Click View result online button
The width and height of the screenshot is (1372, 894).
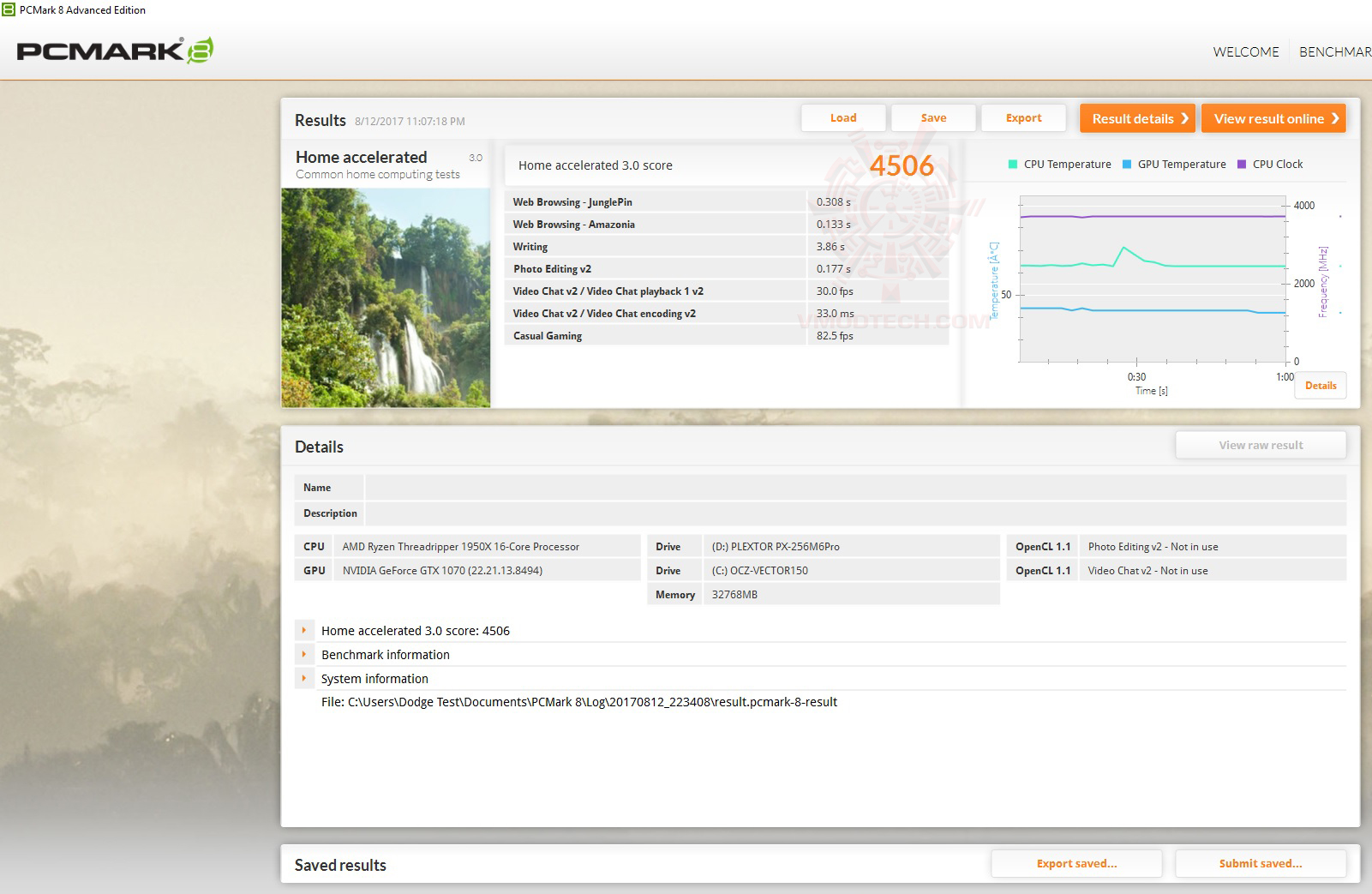coord(1273,118)
